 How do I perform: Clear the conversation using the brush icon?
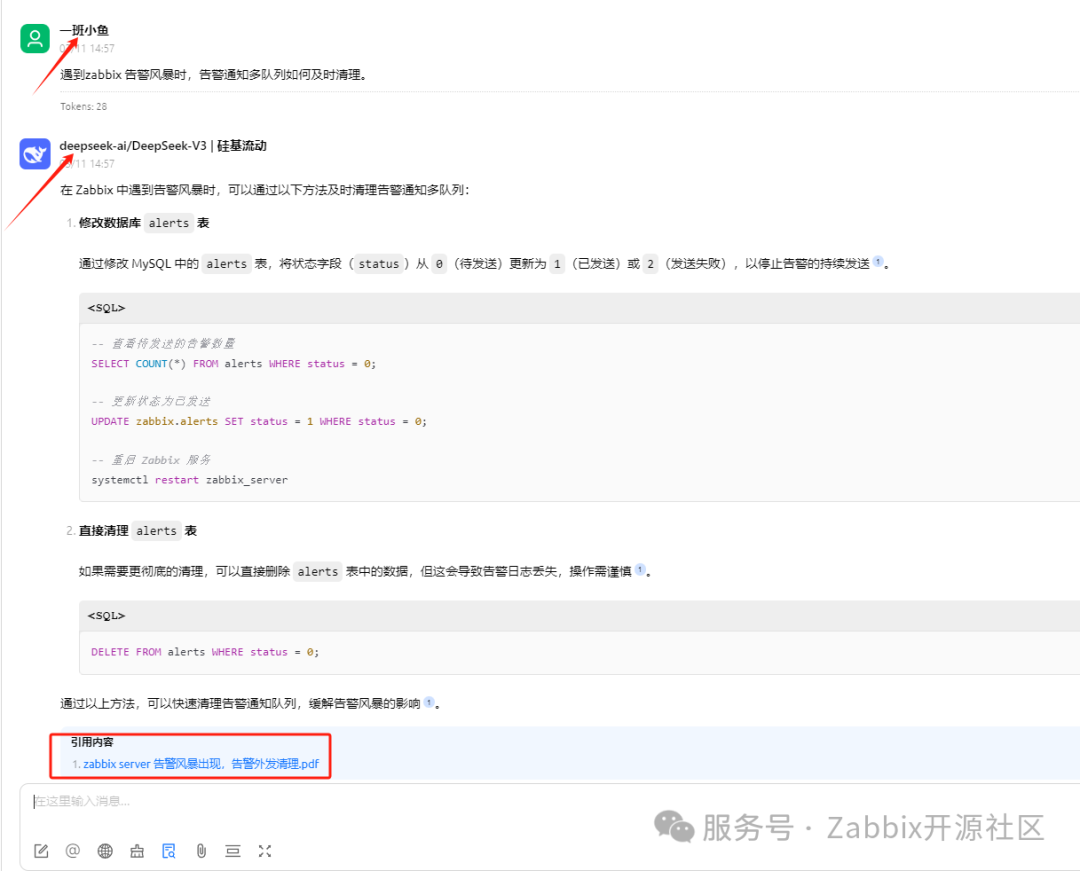tap(136, 851)
